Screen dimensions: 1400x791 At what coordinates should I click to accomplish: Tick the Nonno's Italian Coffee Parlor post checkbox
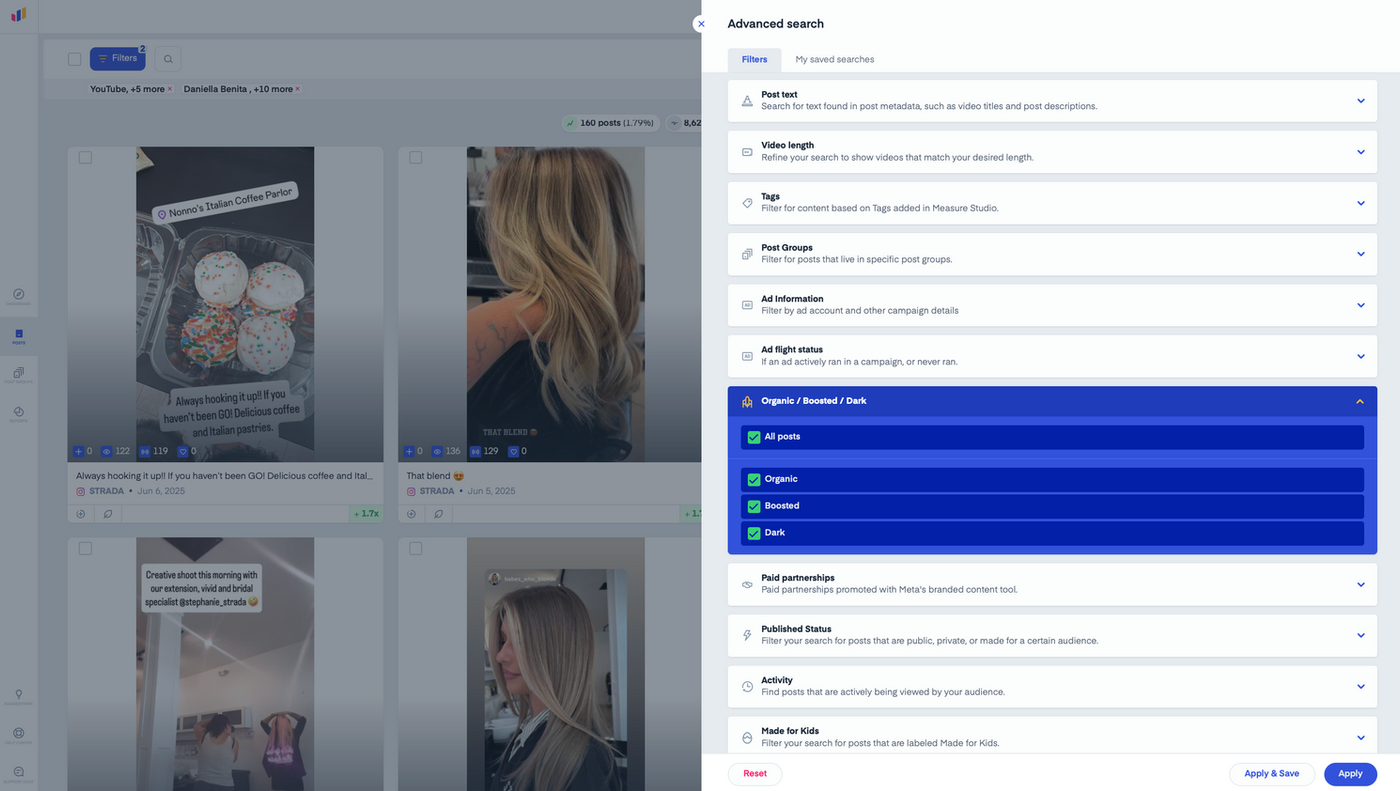[x=85, y=157]
